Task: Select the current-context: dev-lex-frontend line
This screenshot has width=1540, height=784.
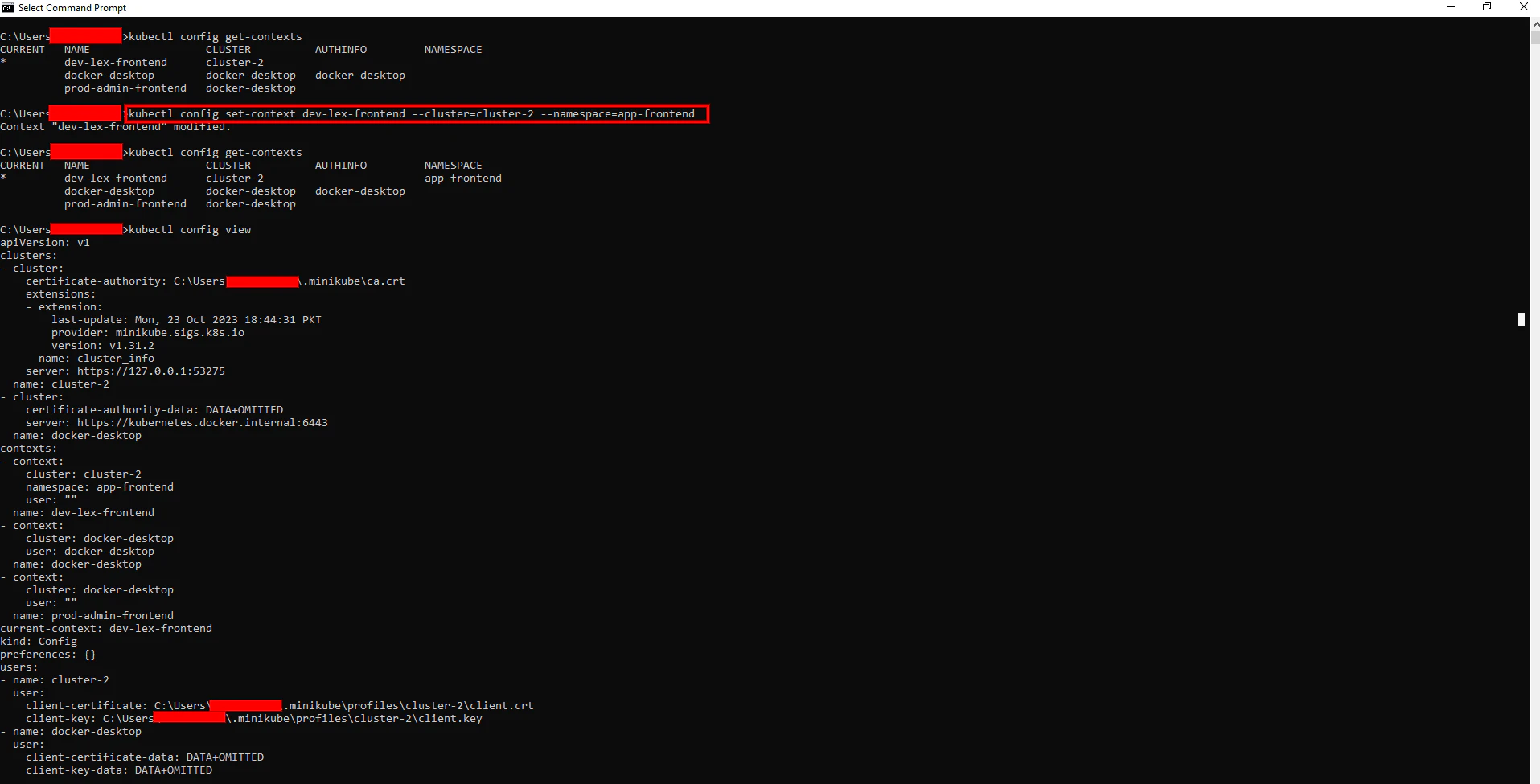Action: [106, 628]
